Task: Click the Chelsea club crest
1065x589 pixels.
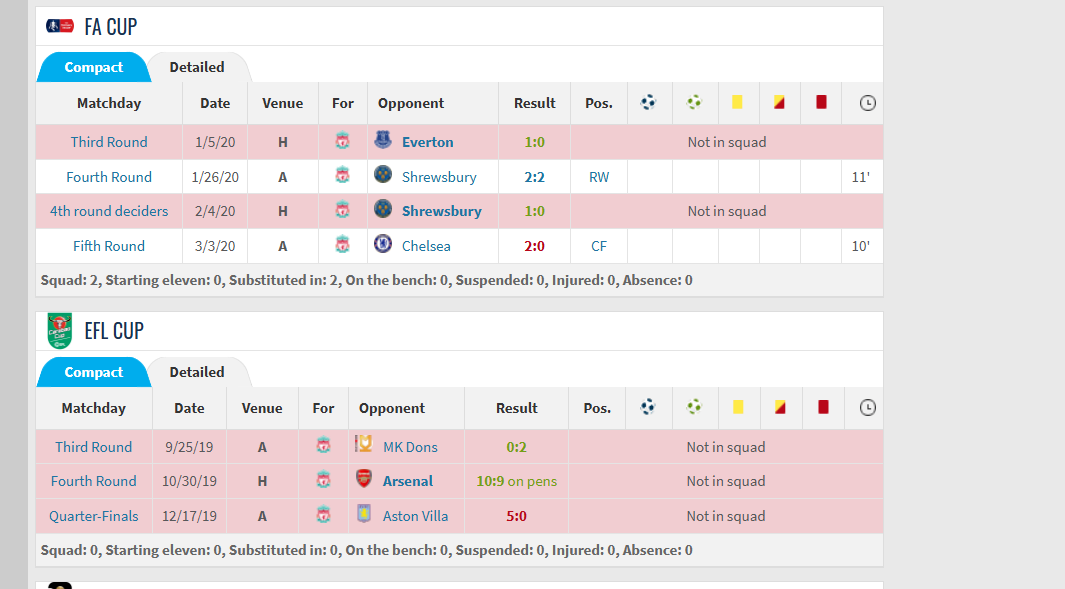Action: coord(383,243)
